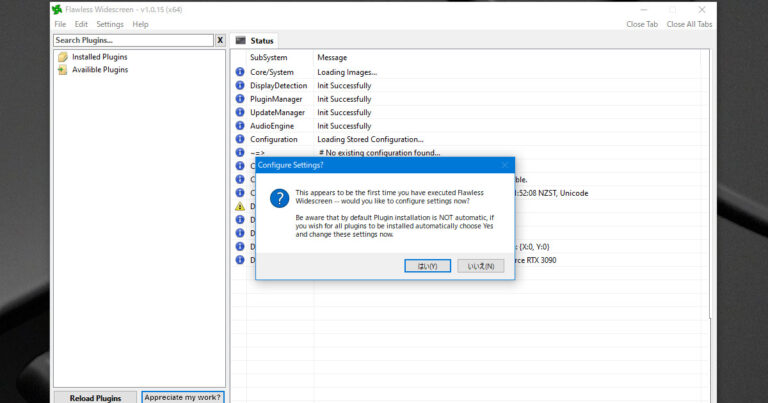The image size is (768, 403).
Task: Open the Help menu
Action: [x=140, y=24]
